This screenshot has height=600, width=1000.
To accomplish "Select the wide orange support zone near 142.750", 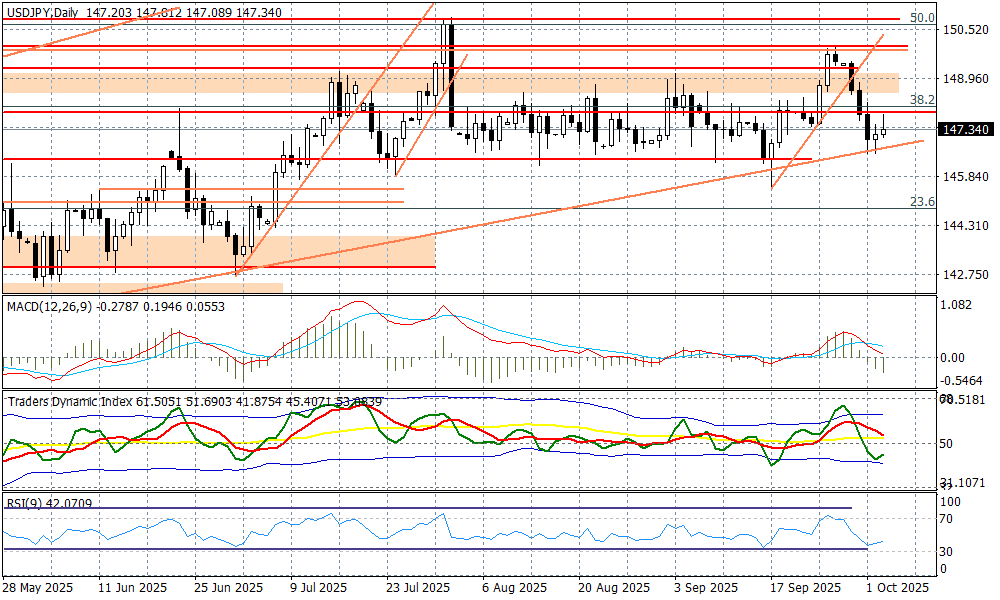I will pos(220,251).
